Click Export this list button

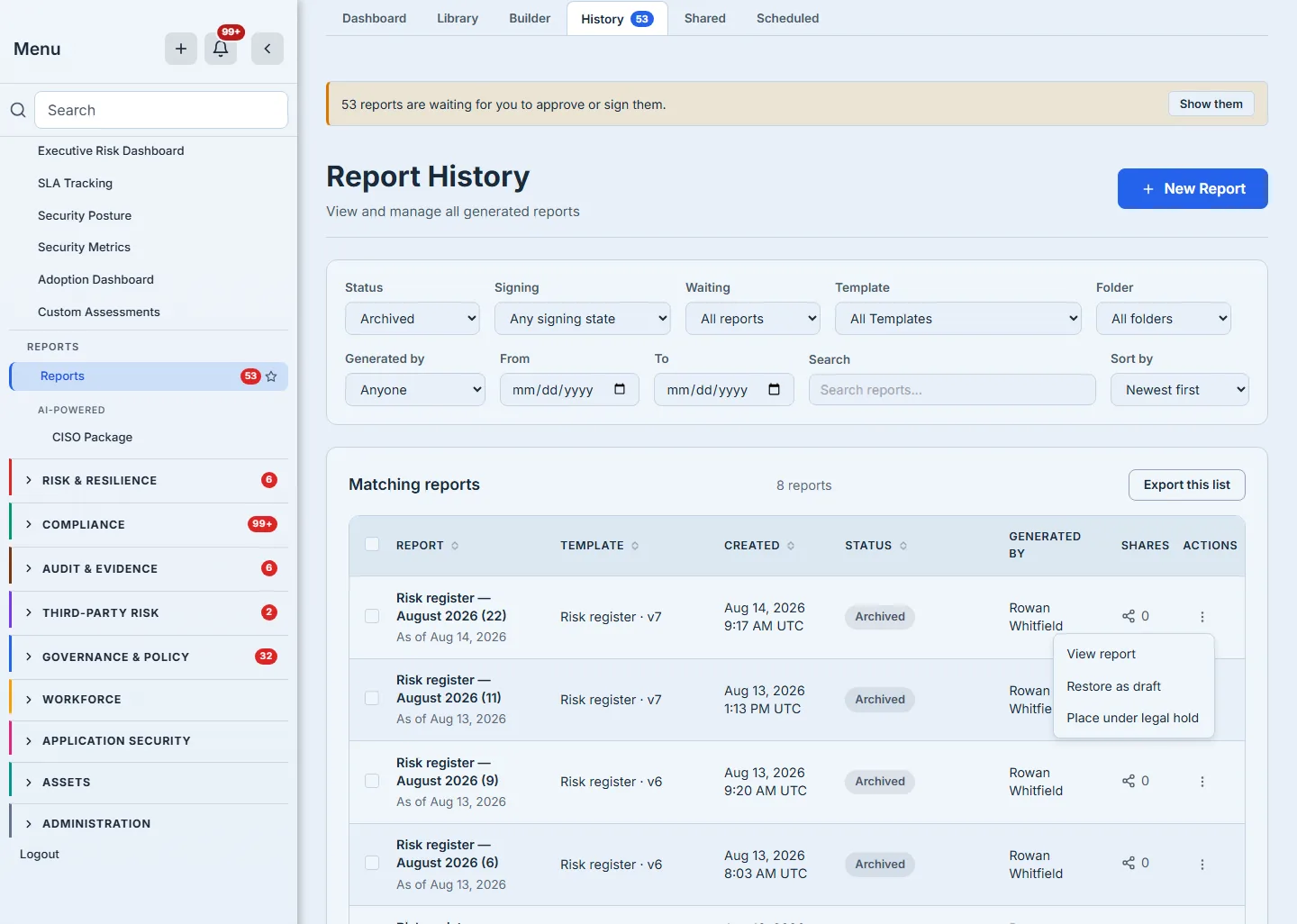point(1186,485)
